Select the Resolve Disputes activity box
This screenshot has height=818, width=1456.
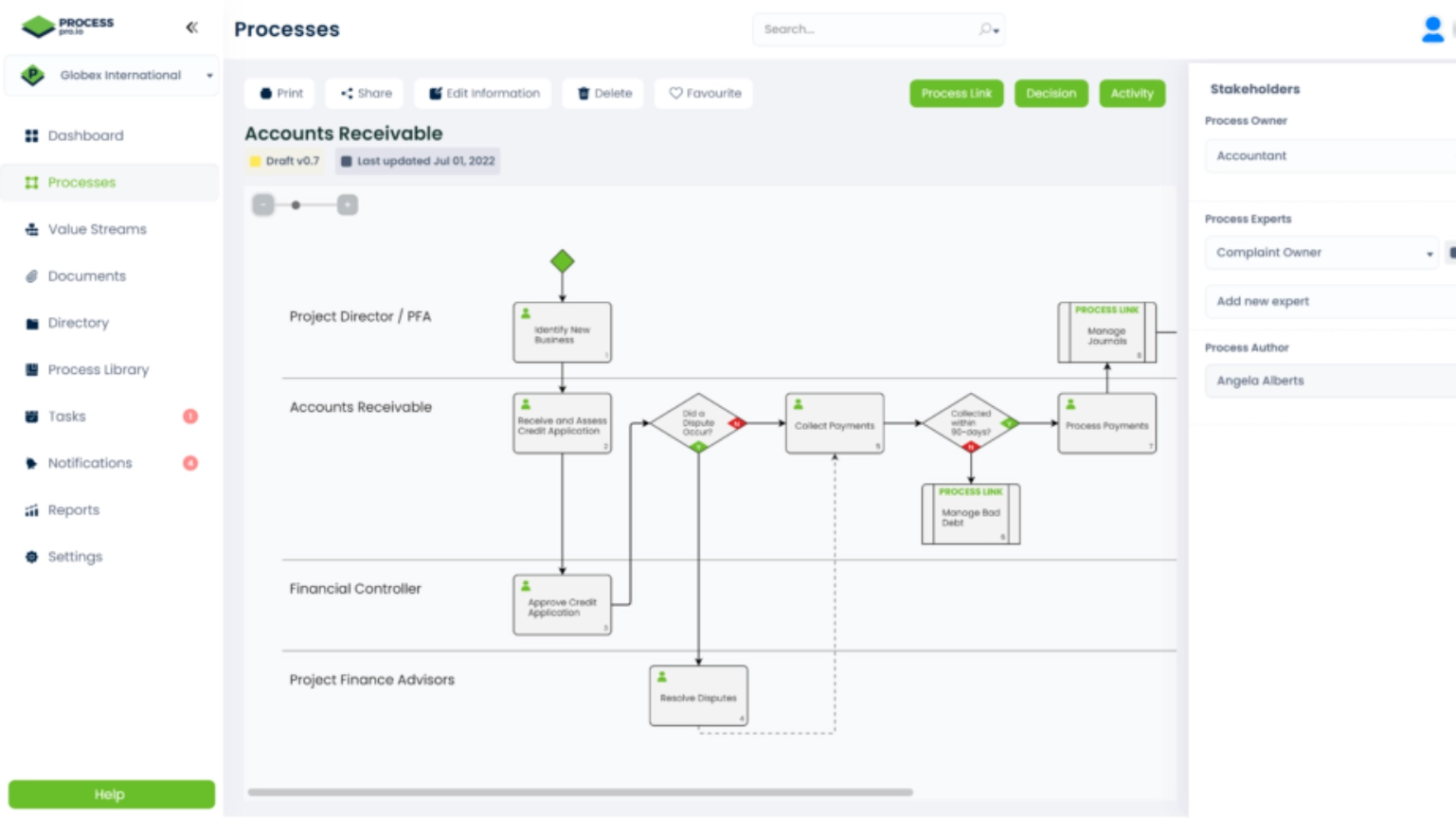(699, 696)
